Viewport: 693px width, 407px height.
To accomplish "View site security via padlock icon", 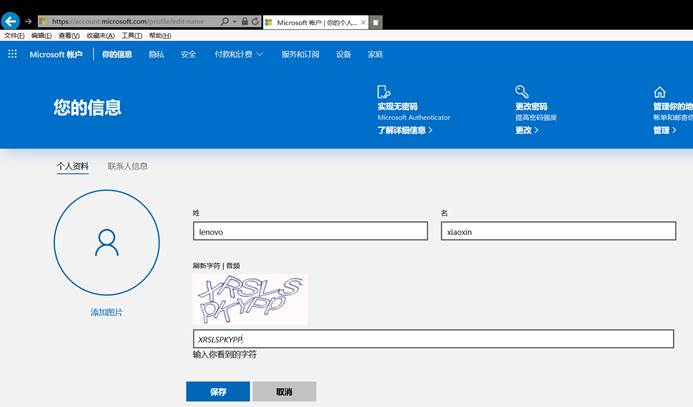I will pyautogui.click(x=244, y=21).
